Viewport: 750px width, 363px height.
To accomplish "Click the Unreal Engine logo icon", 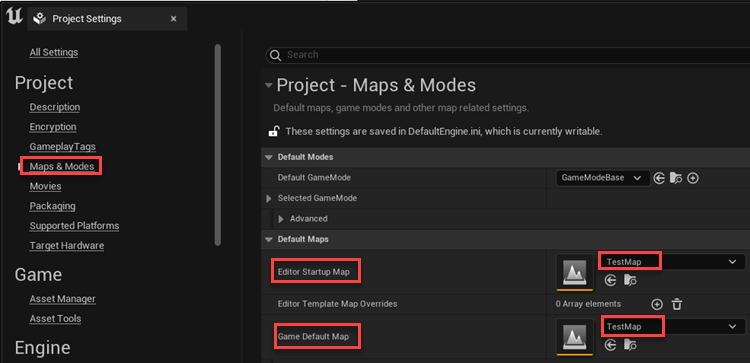I will click(15, 17).
